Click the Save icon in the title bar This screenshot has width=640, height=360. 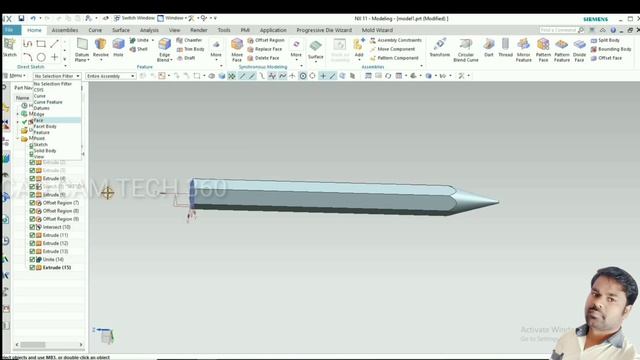pyautogui.click(x=21, y=18)
